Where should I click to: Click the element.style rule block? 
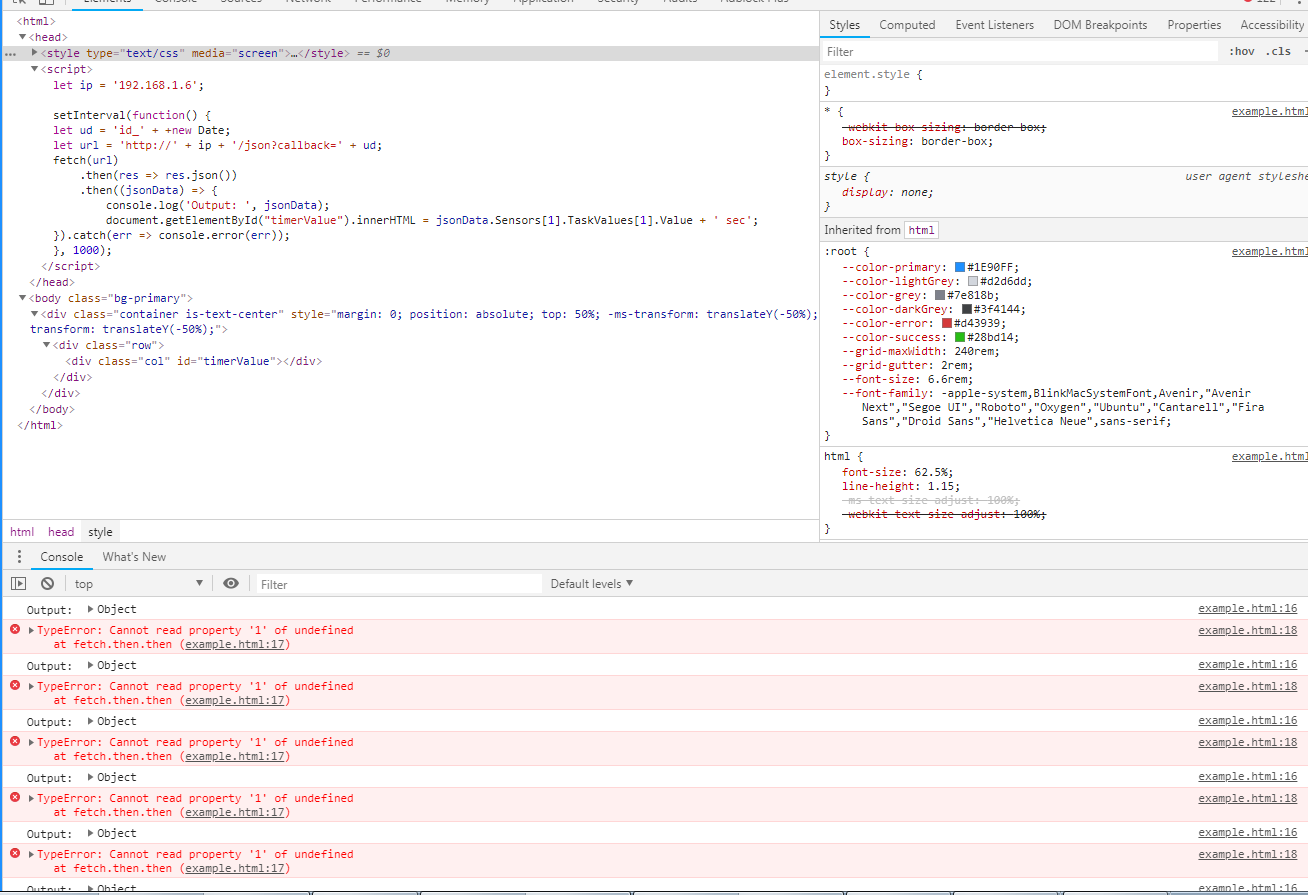1064,82
